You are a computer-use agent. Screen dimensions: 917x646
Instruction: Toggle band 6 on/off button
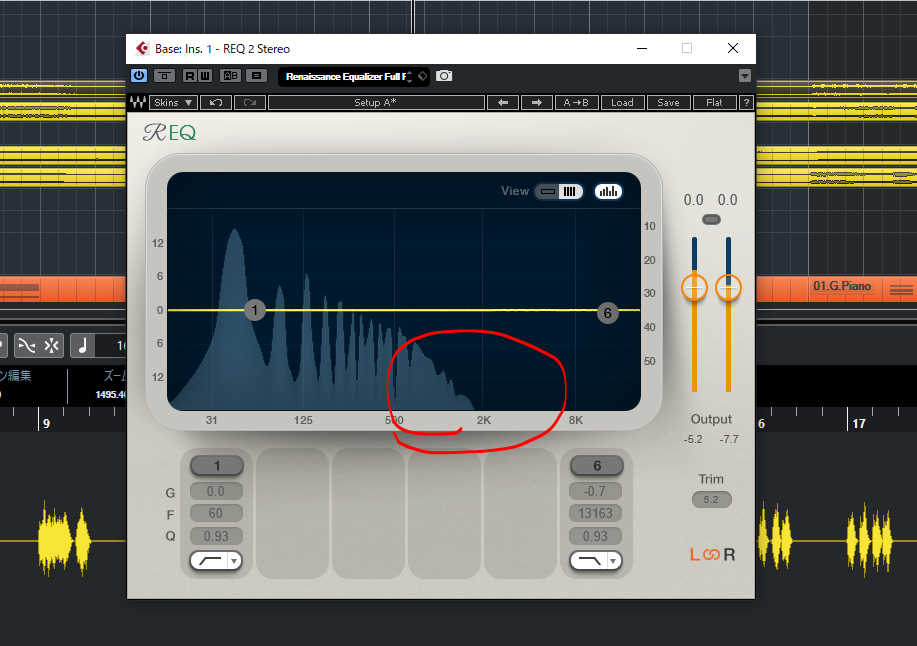(597, 466)
